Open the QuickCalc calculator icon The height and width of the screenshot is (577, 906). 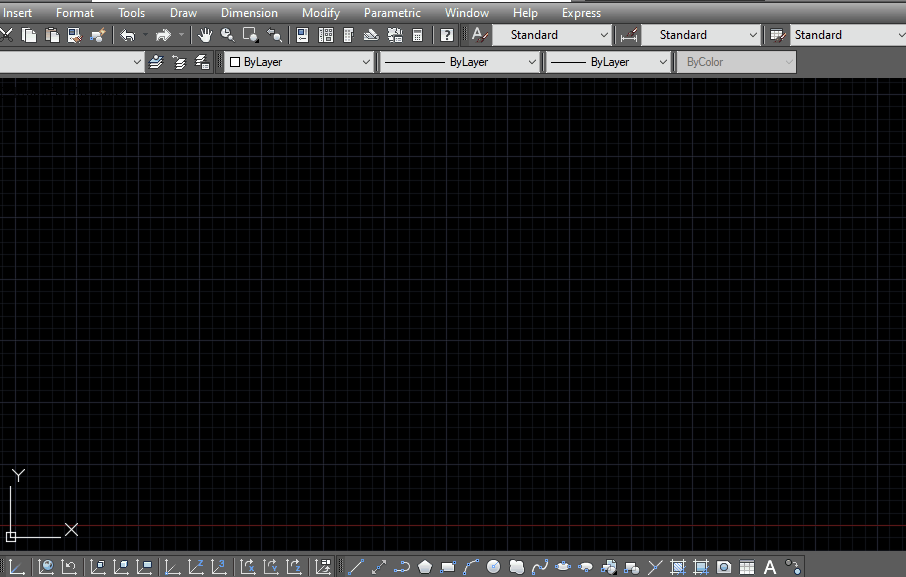point(418,35)
